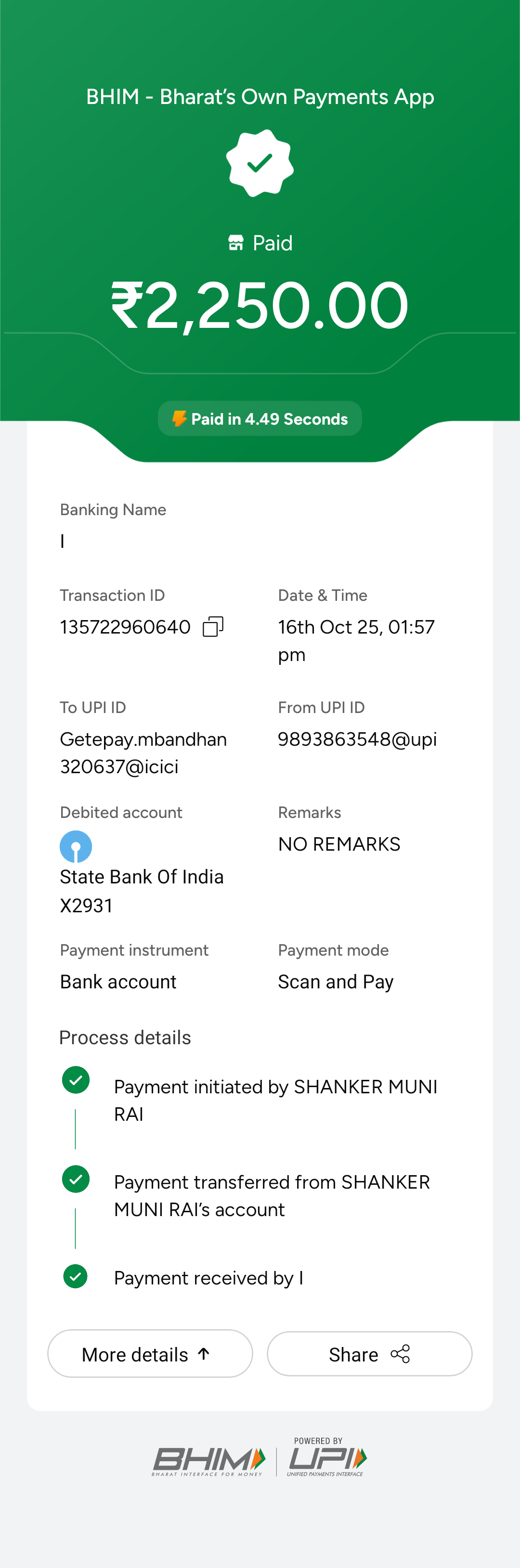Click the upward arrow in More details
The image size is (520, 1568).
204,1354
